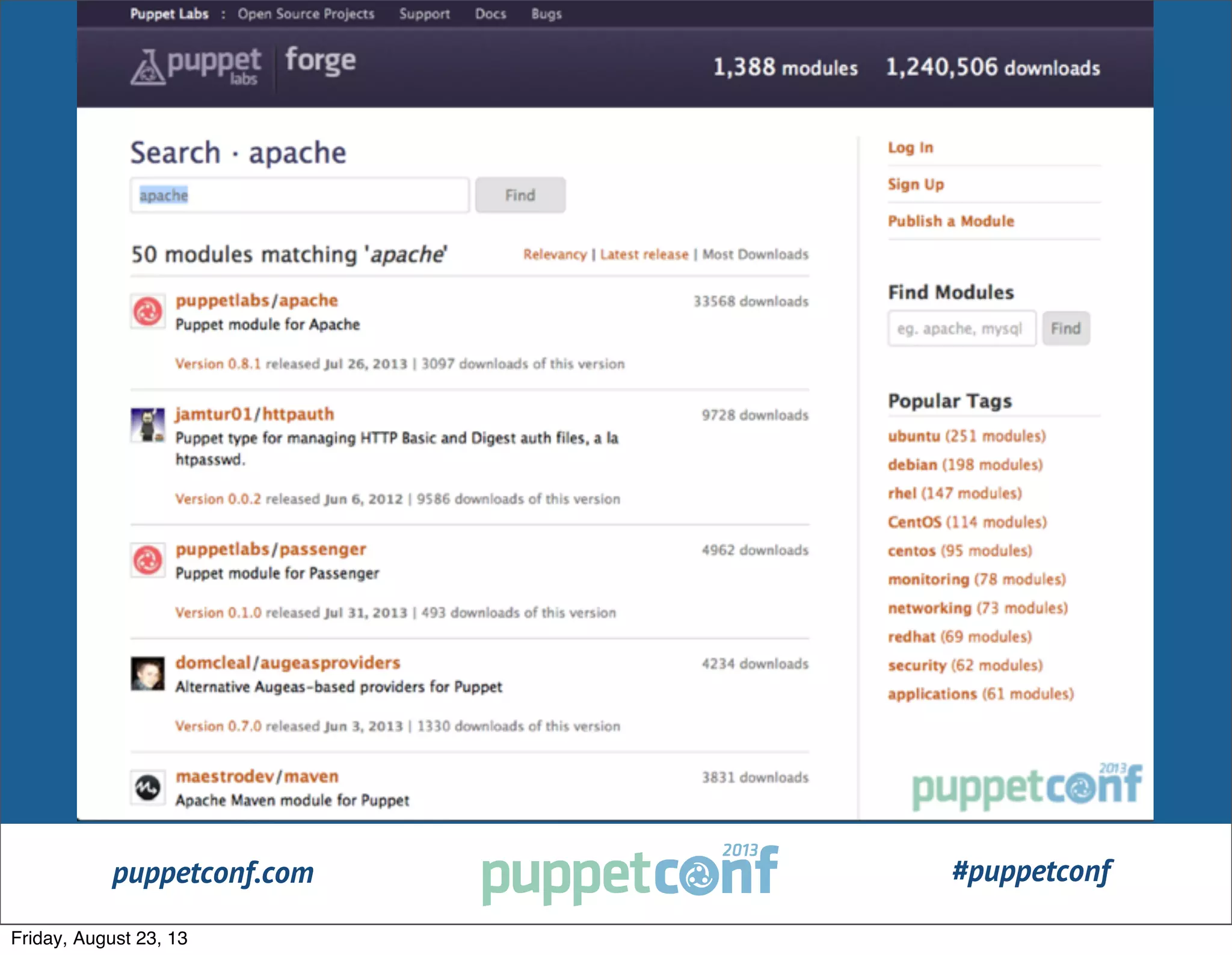Open Bugs in the top navigation
The height and width of the screenshot is (955, 1232).
point(546,14)
